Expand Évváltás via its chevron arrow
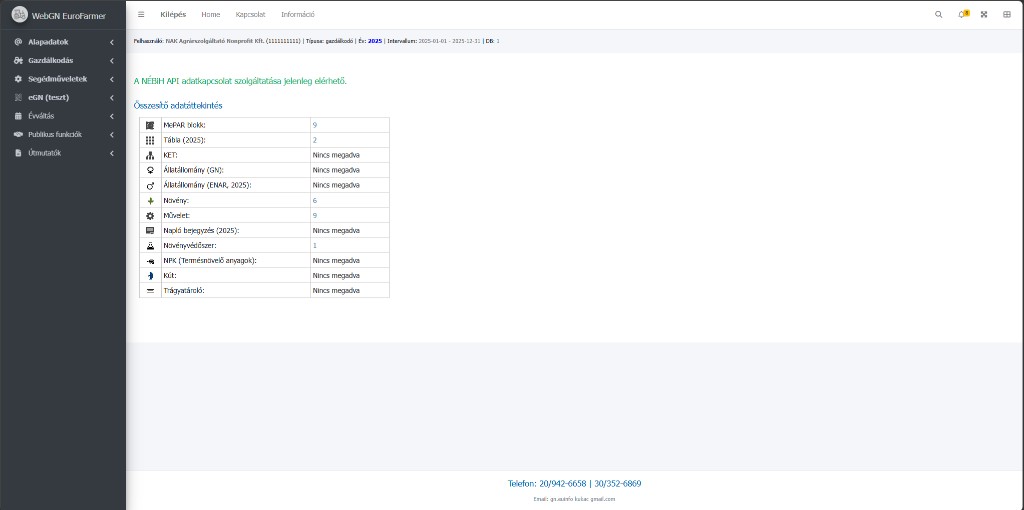The width and height of the screenshot is (1024, 510). pos(112,116)
